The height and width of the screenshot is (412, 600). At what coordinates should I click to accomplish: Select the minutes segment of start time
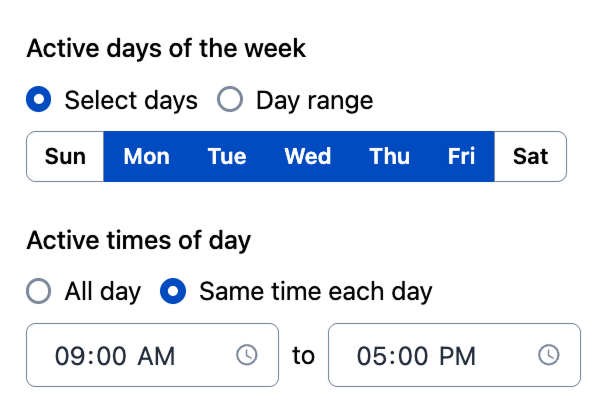(112, 356)
